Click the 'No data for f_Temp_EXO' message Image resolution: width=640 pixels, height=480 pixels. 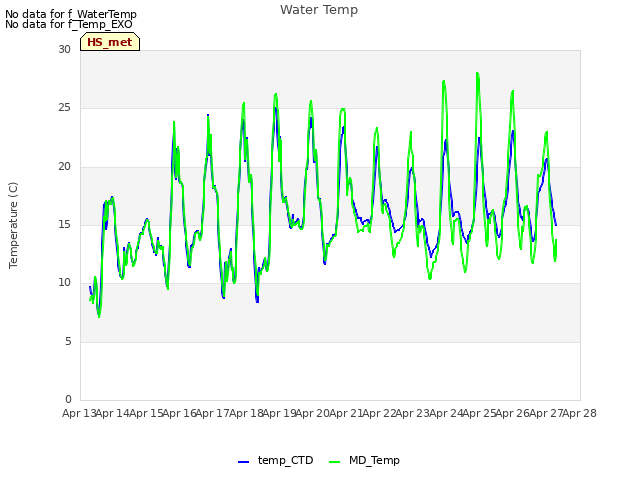tap(69, 24)
